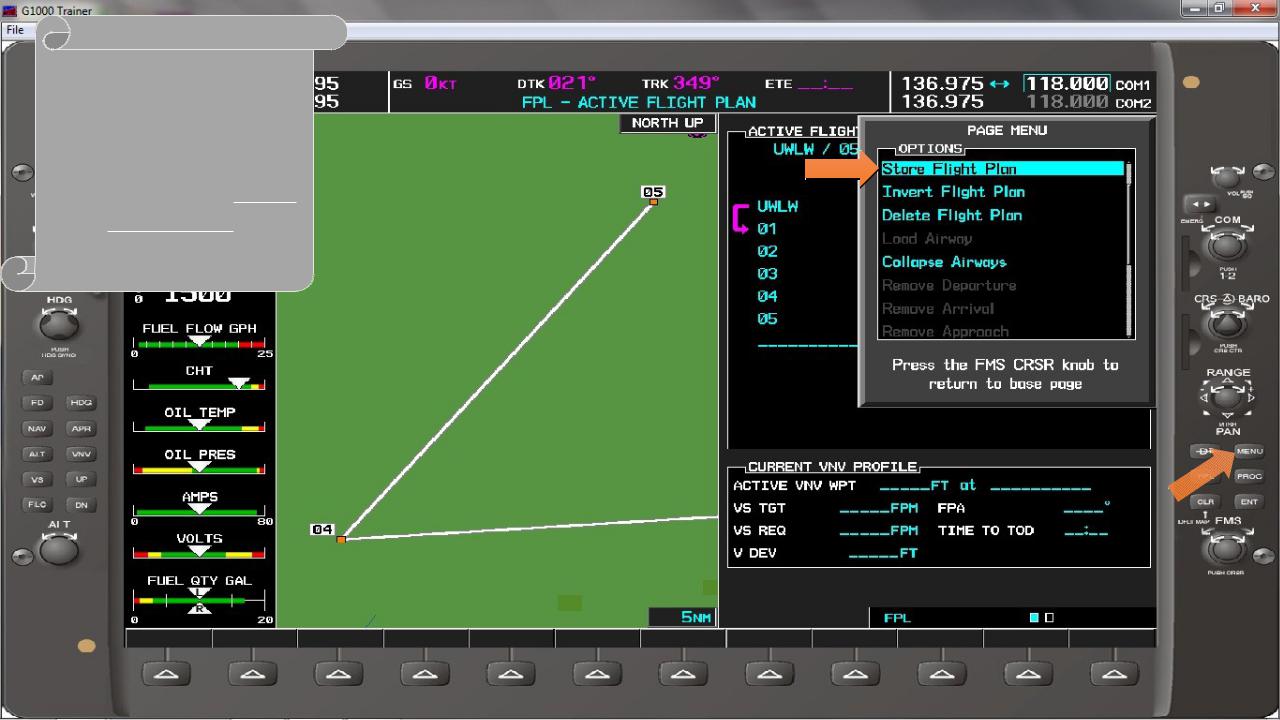The image size is (1280, 720).
Task: Click the FPL - ACTIVE FLIGHT PLAN title
Action: 638,102
